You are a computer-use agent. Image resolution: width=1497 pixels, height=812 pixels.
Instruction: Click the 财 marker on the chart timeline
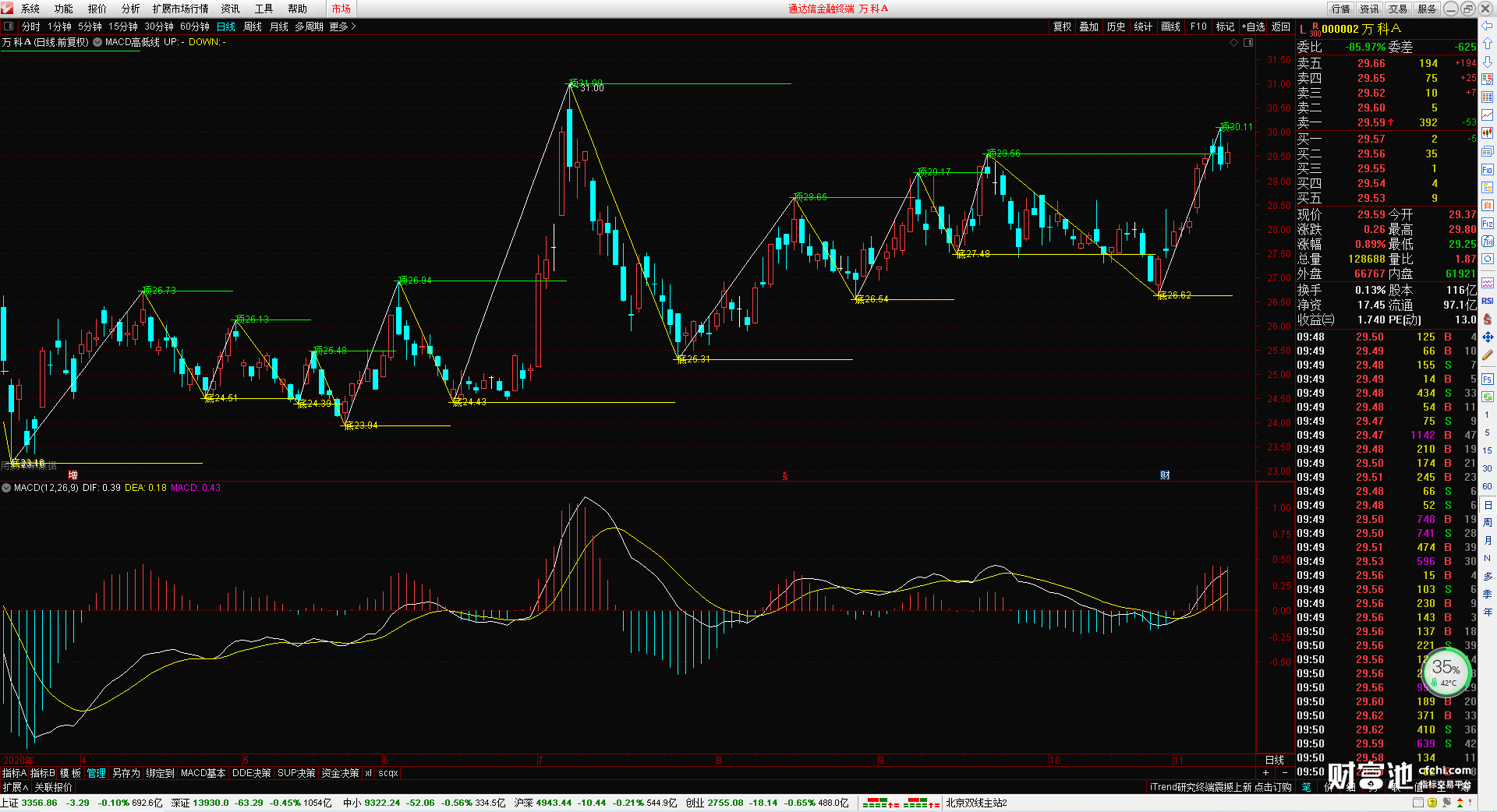tap(1165, 475)
